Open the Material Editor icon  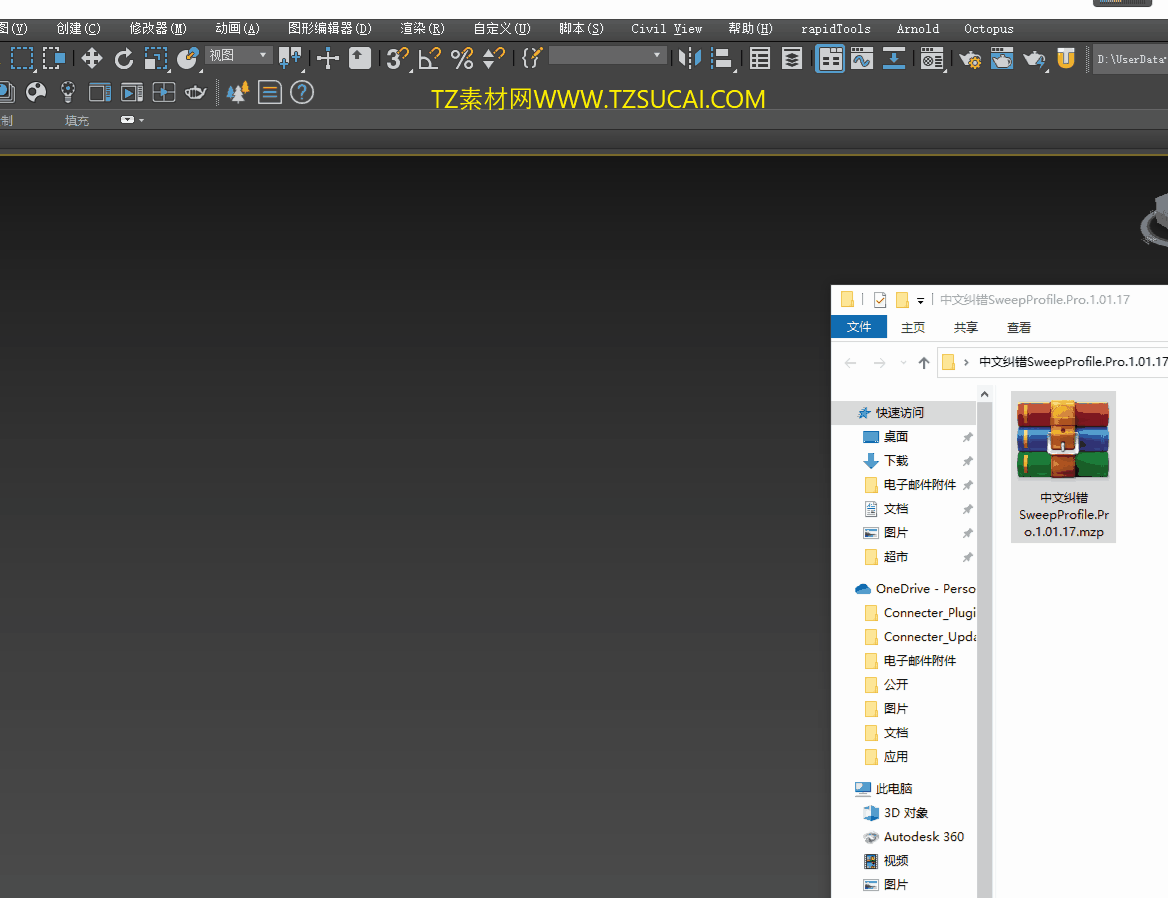(933, 58)
